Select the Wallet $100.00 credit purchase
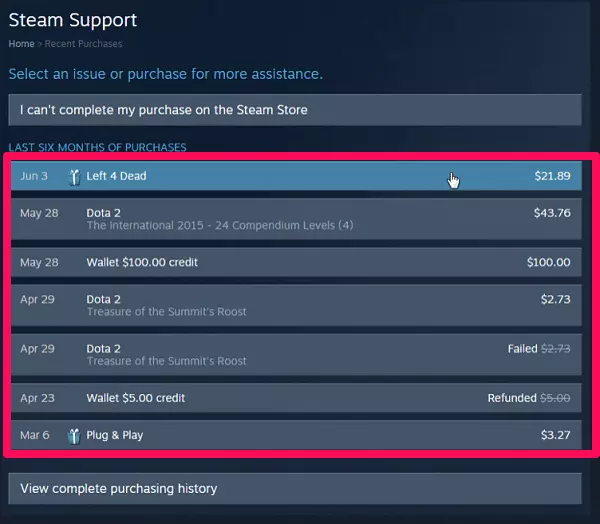600x524 pixels. tap(142, 262)
